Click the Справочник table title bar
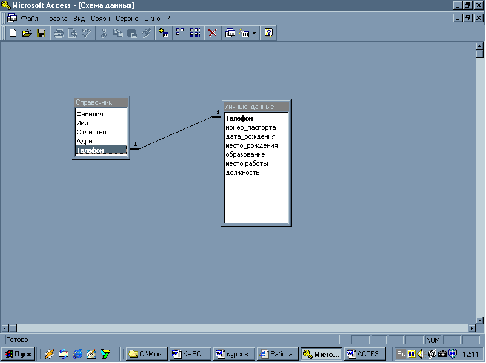This screenshot has height=363, width=486. 101,102
